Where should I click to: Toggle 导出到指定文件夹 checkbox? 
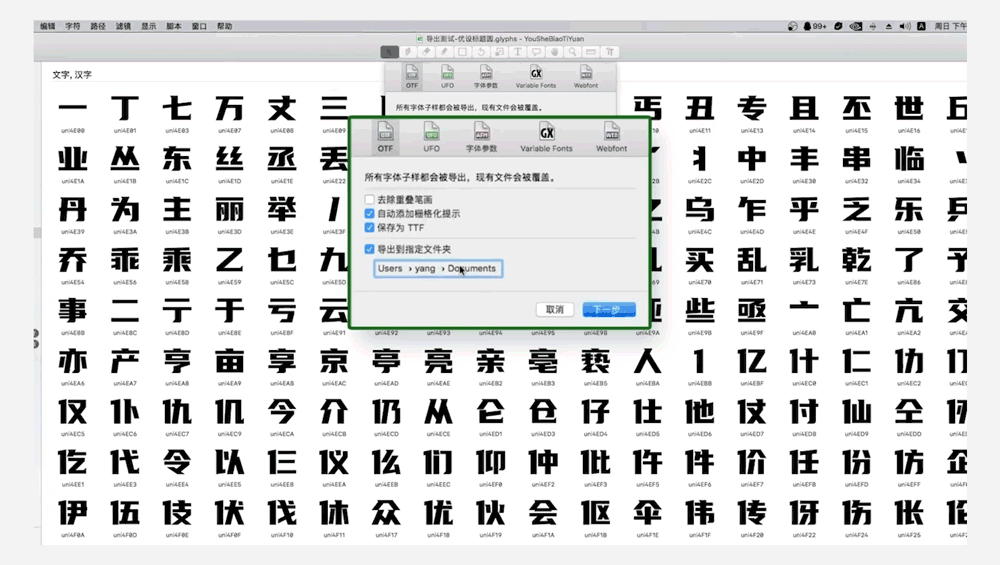(x=369, y=249)
